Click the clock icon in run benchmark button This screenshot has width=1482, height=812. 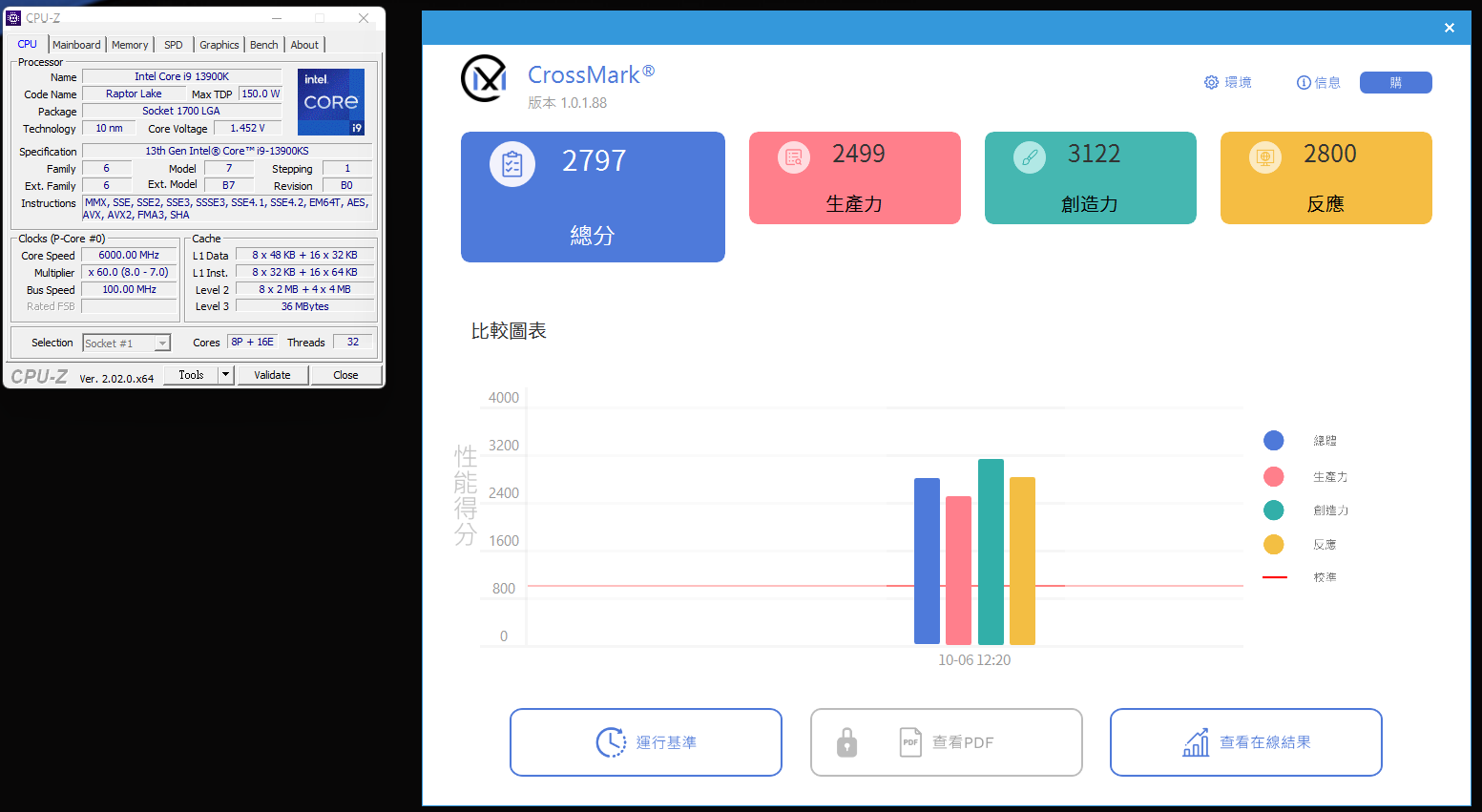pyautogui.click(x=611, y=742)
